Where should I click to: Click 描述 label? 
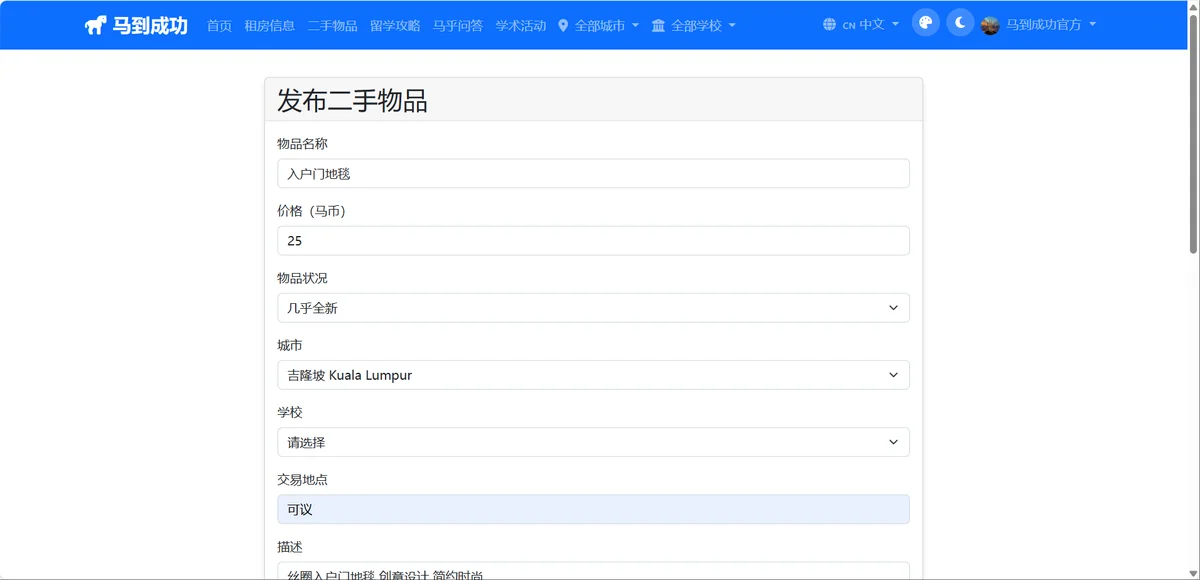[290, 546]
